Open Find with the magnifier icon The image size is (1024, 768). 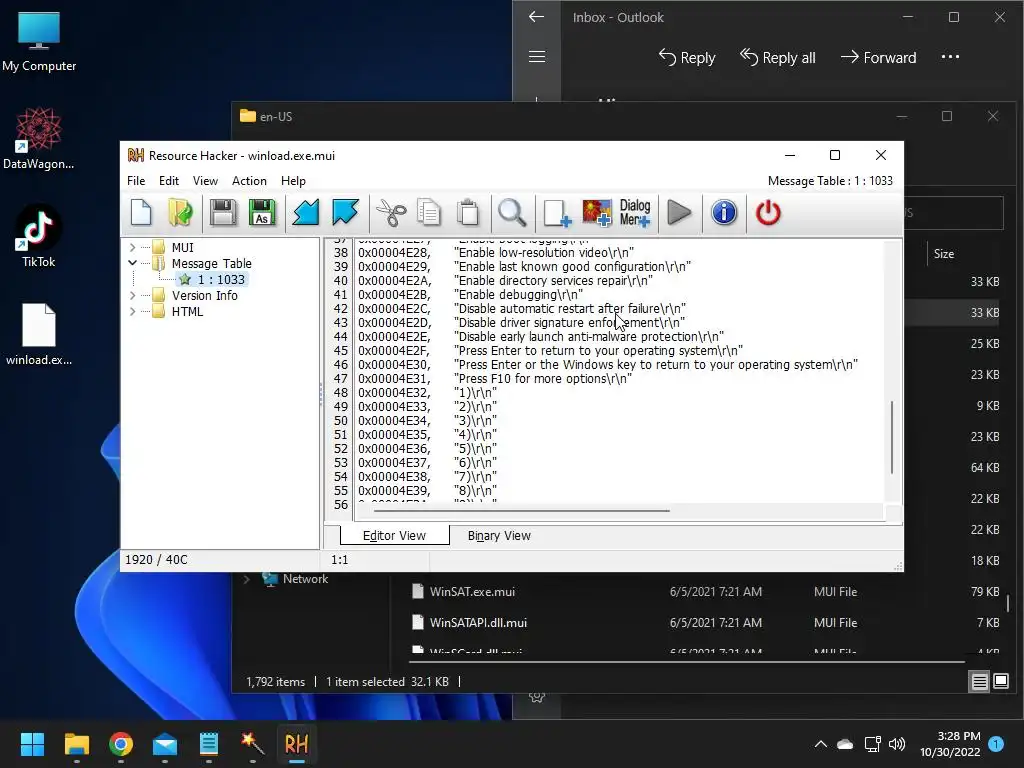pos(512,213)
